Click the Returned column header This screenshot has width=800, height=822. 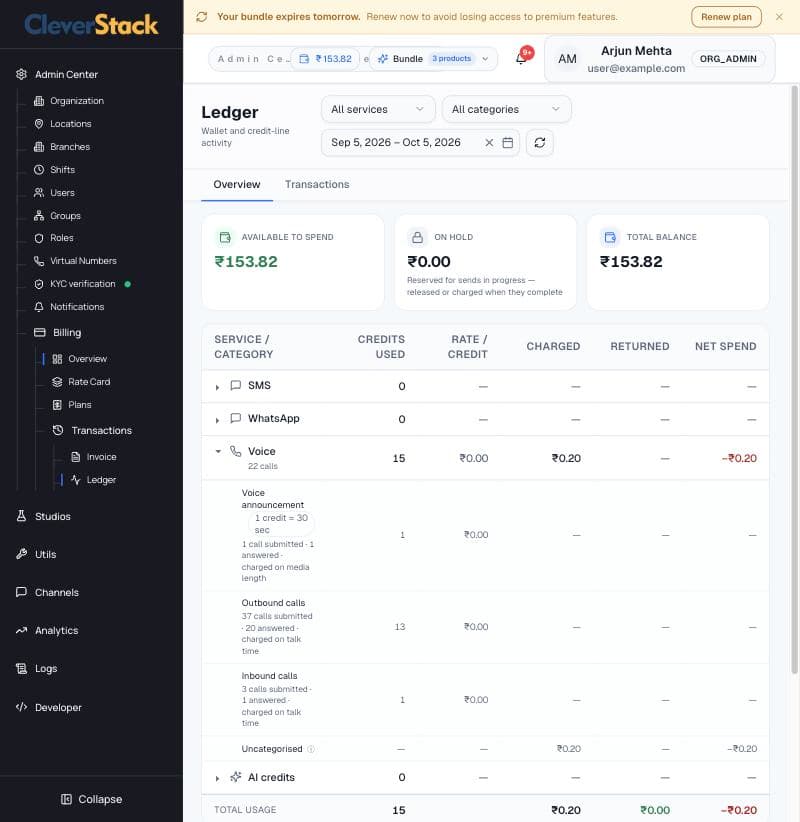coord(640,347)
